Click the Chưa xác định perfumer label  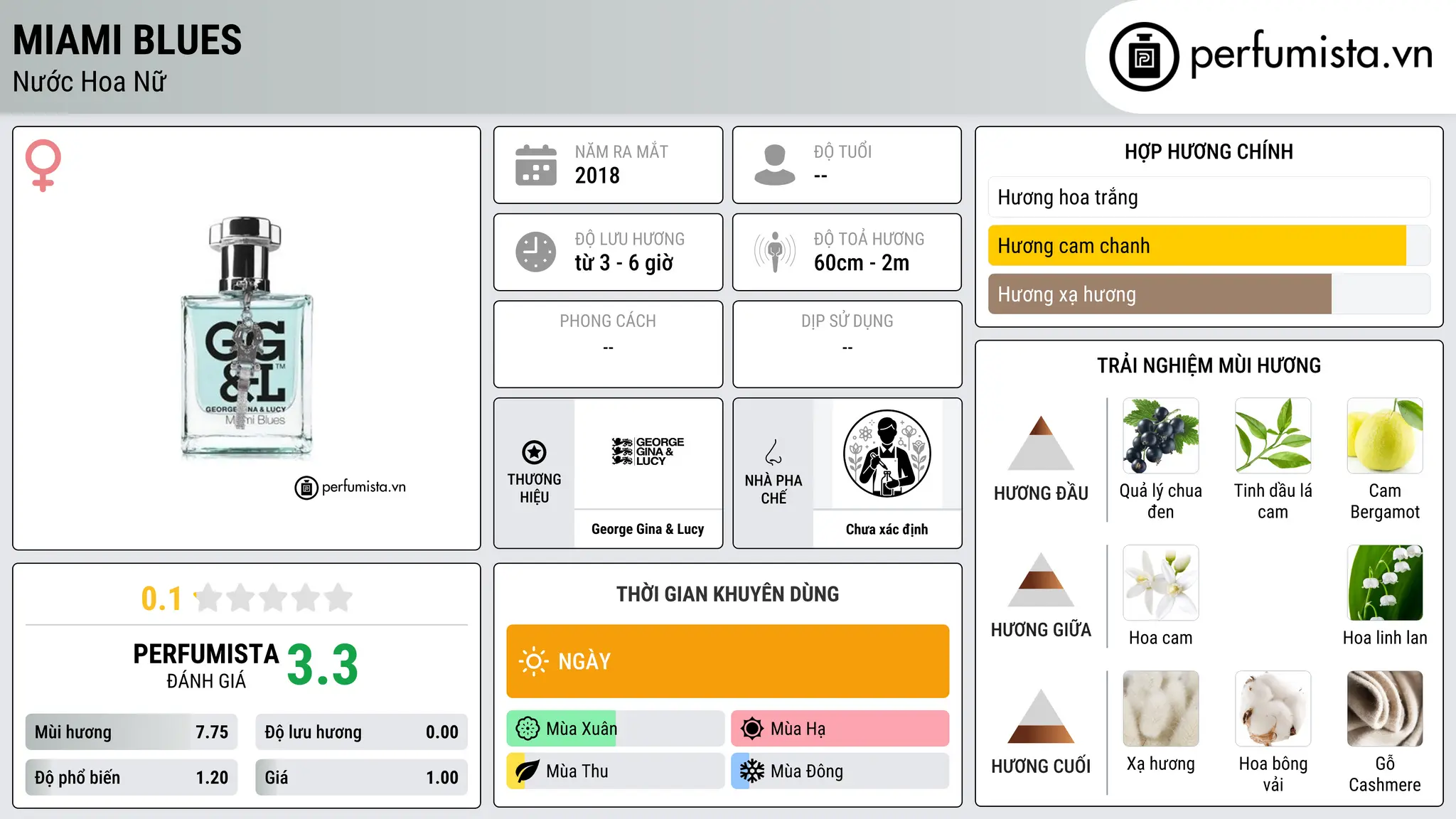[887, 529]
